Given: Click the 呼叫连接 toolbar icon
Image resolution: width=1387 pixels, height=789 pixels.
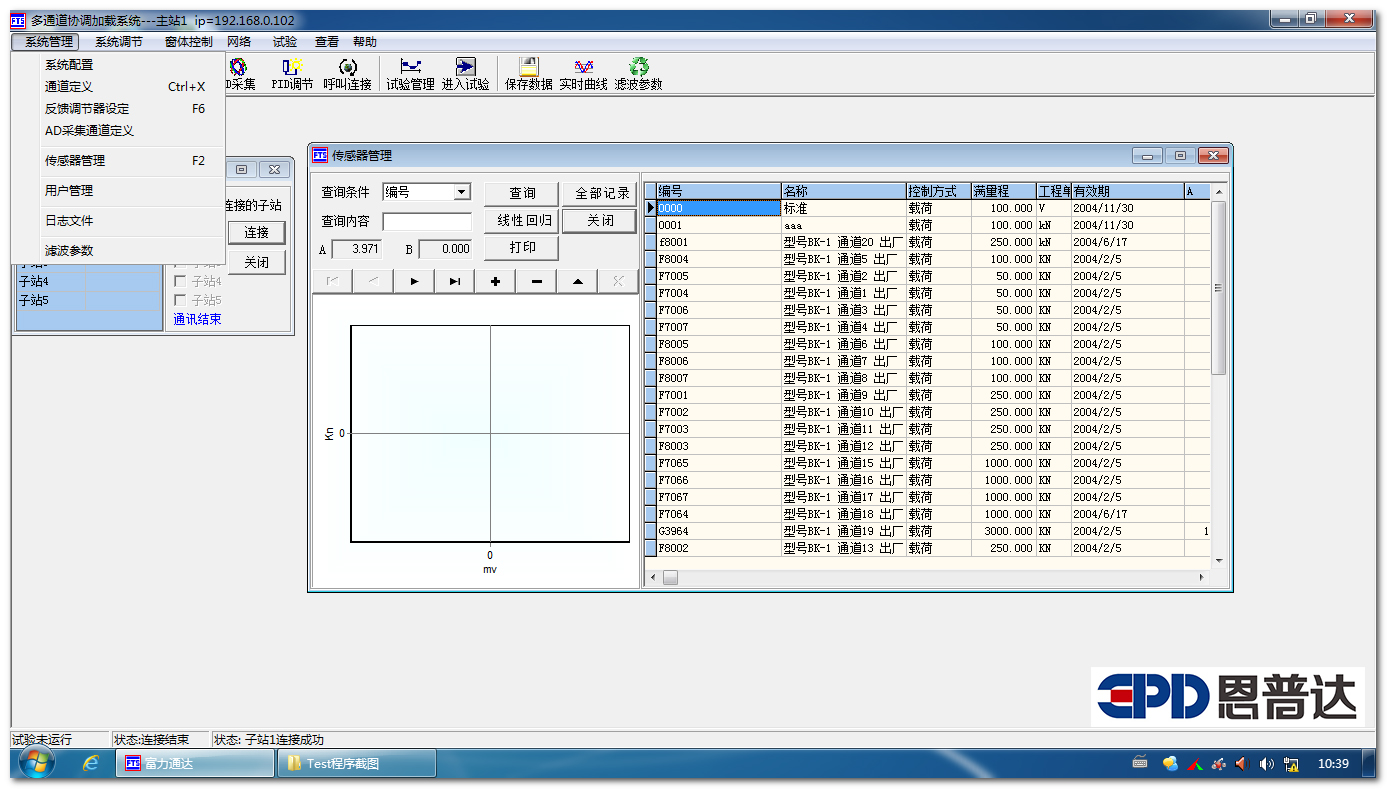Looking at the screenshot, I should click(x=347, y=74).
